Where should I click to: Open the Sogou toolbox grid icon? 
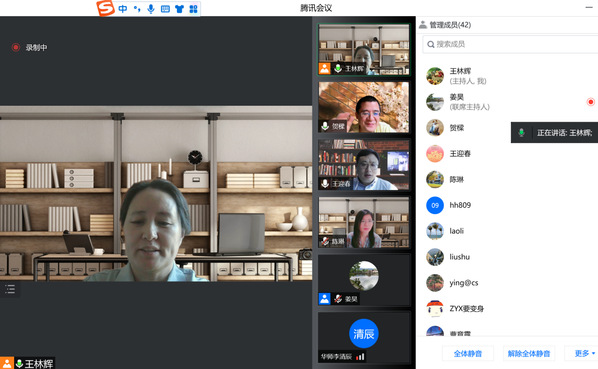[x=193, y=9]
